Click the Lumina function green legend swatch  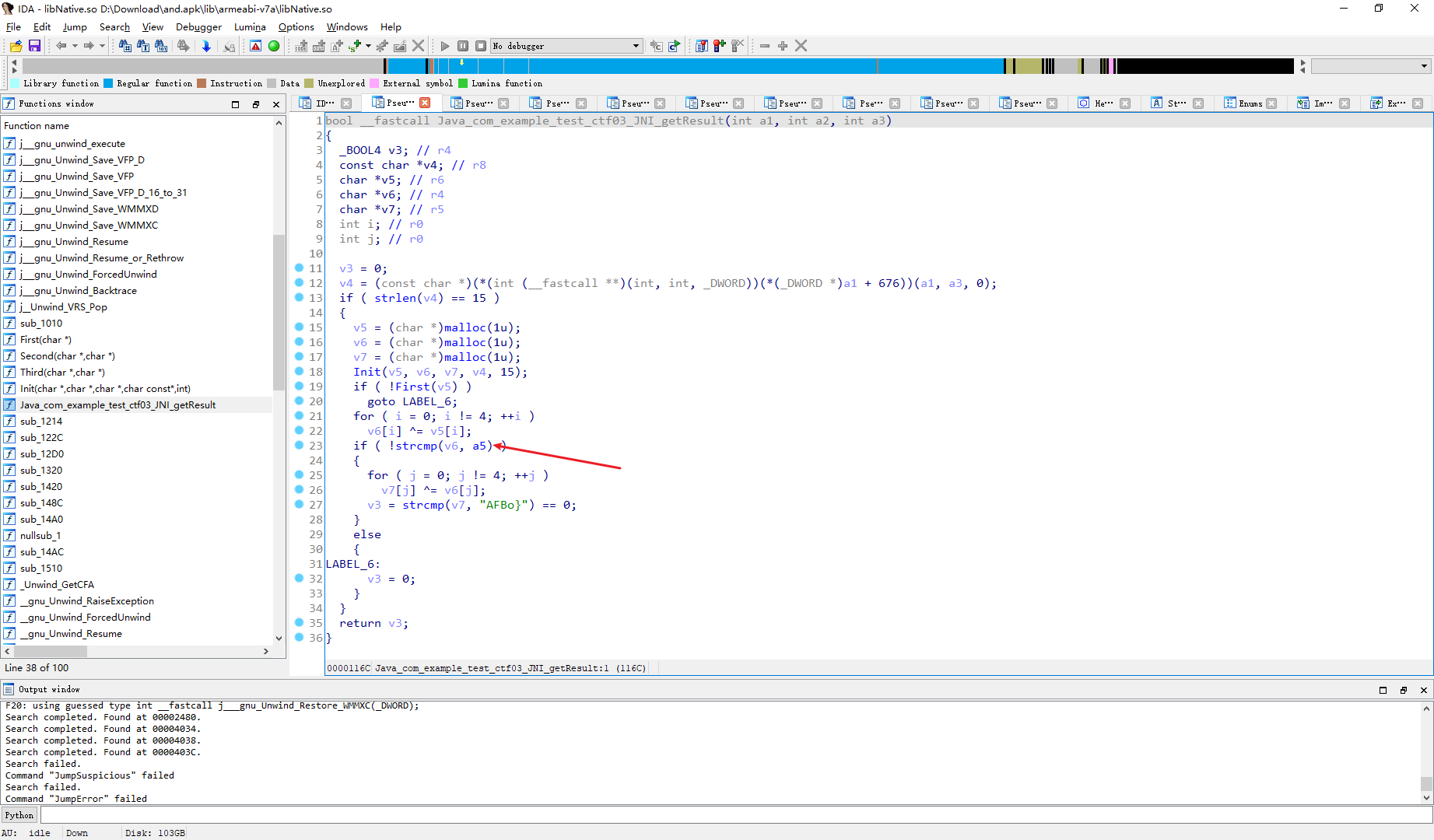point(463,83)
